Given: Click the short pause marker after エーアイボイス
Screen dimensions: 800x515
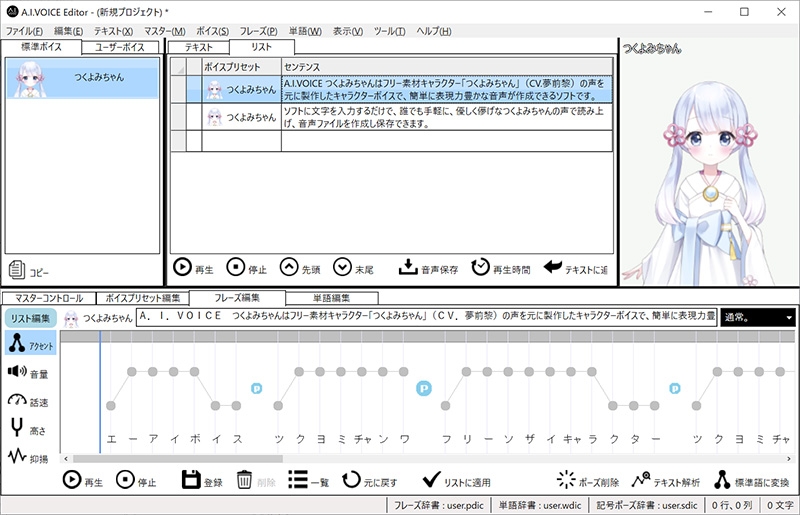Looking at the screenshot, I should click(x=257, y=388).
